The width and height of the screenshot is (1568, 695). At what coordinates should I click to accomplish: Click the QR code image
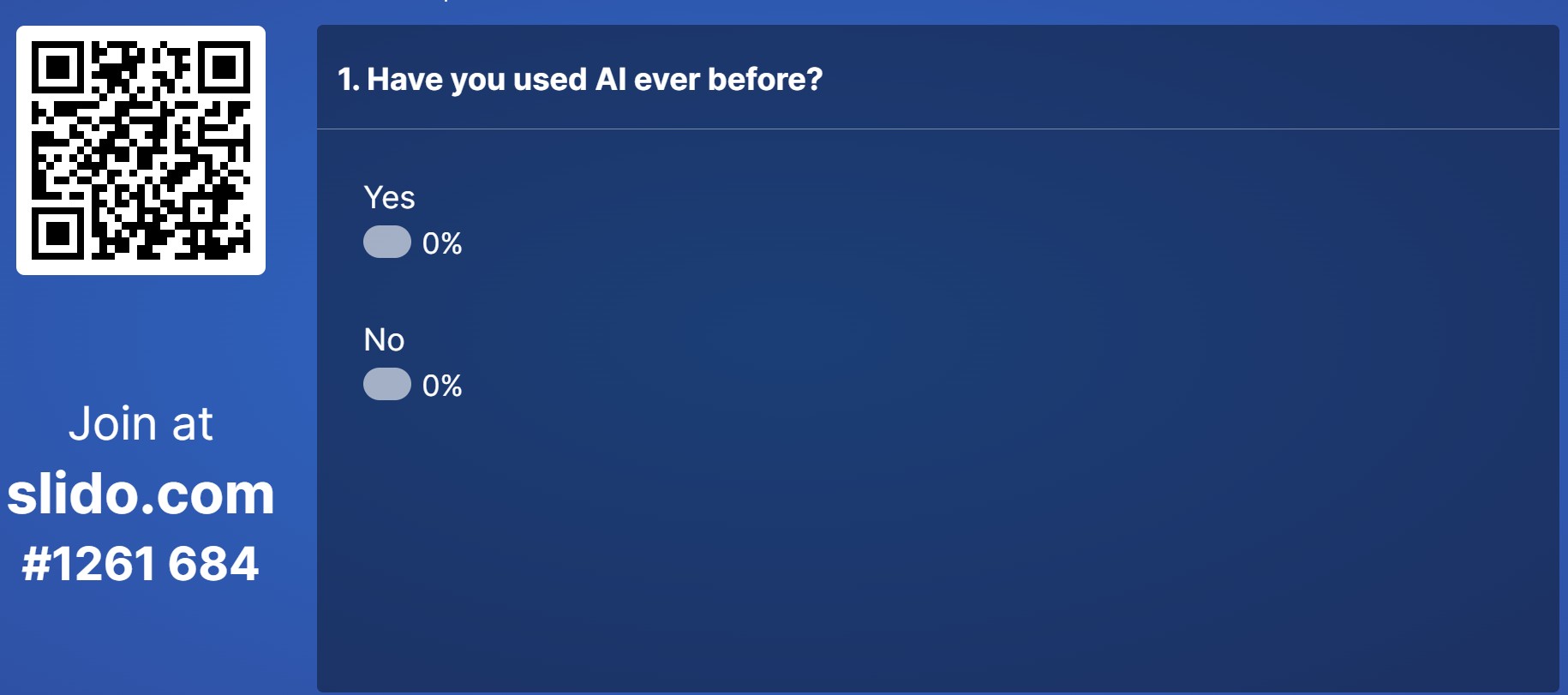141,150
